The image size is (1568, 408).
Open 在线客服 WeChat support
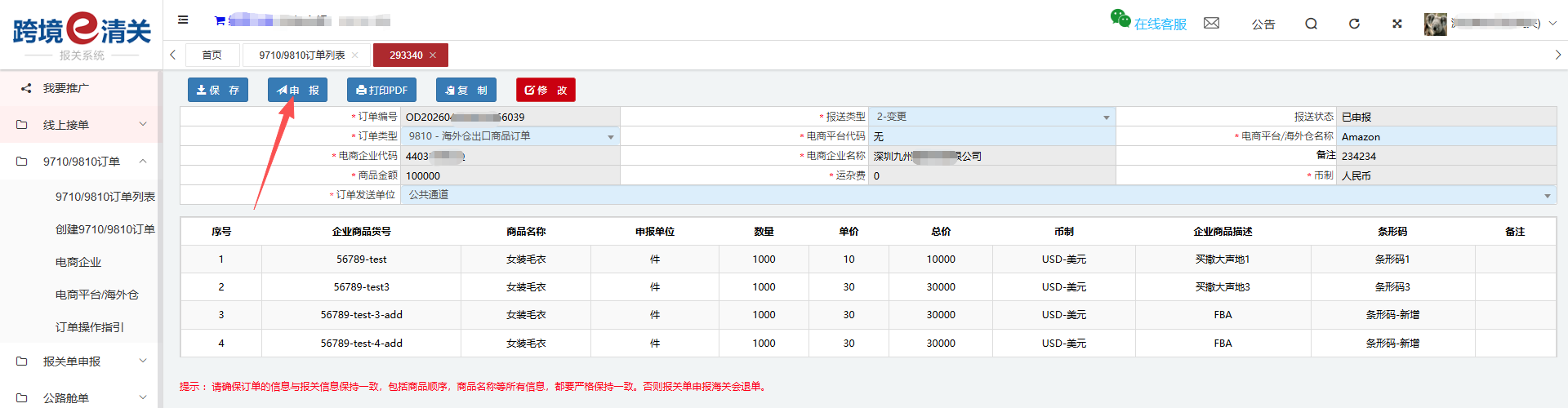point(1149,22)
